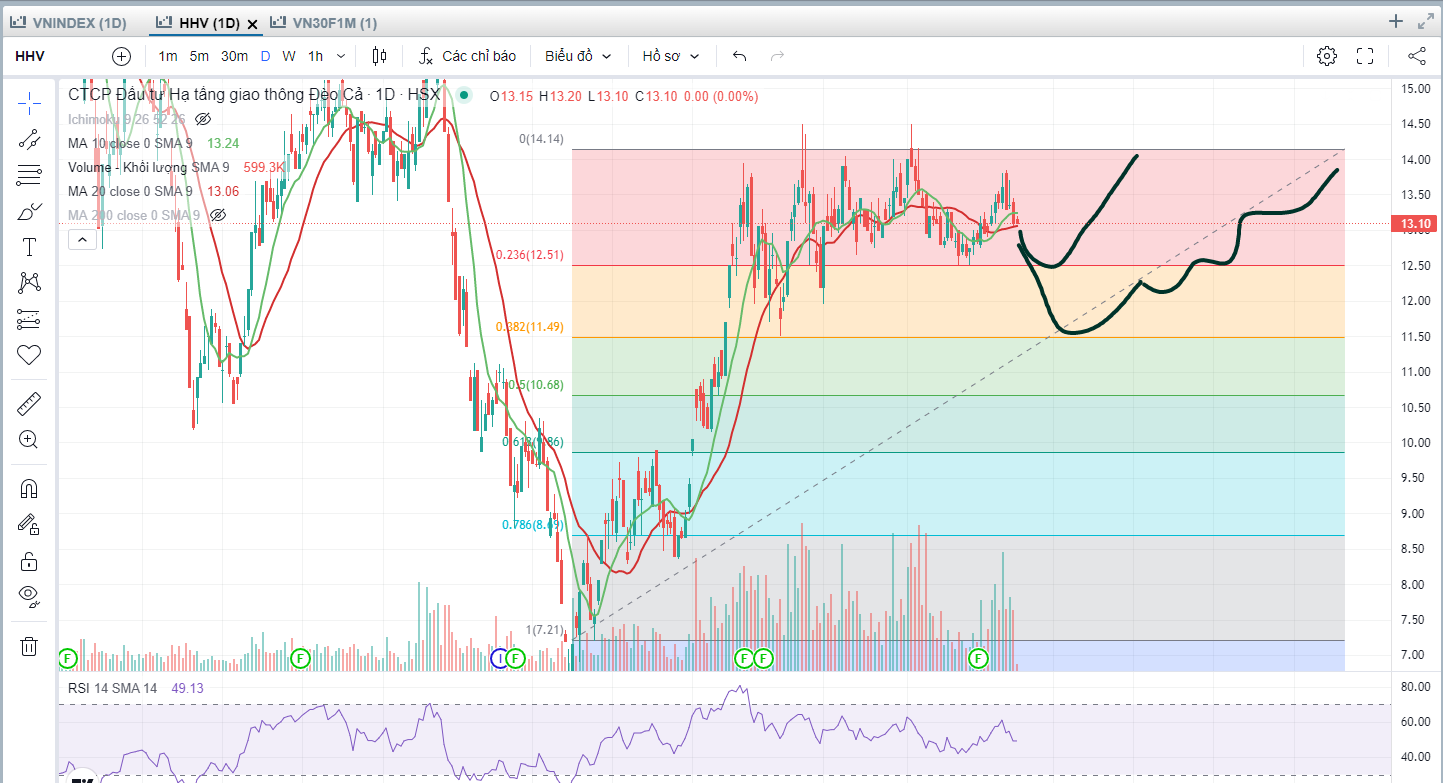Open the Hồ sơ dropdown menu
This screenshot has width=1443, height=783.
click(671, 56)
